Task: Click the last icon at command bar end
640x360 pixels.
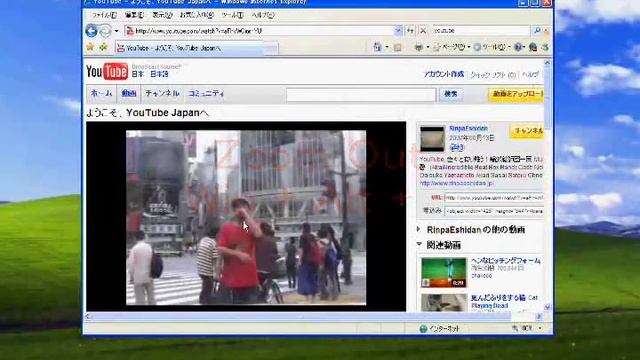Action: tap(545, 47)
